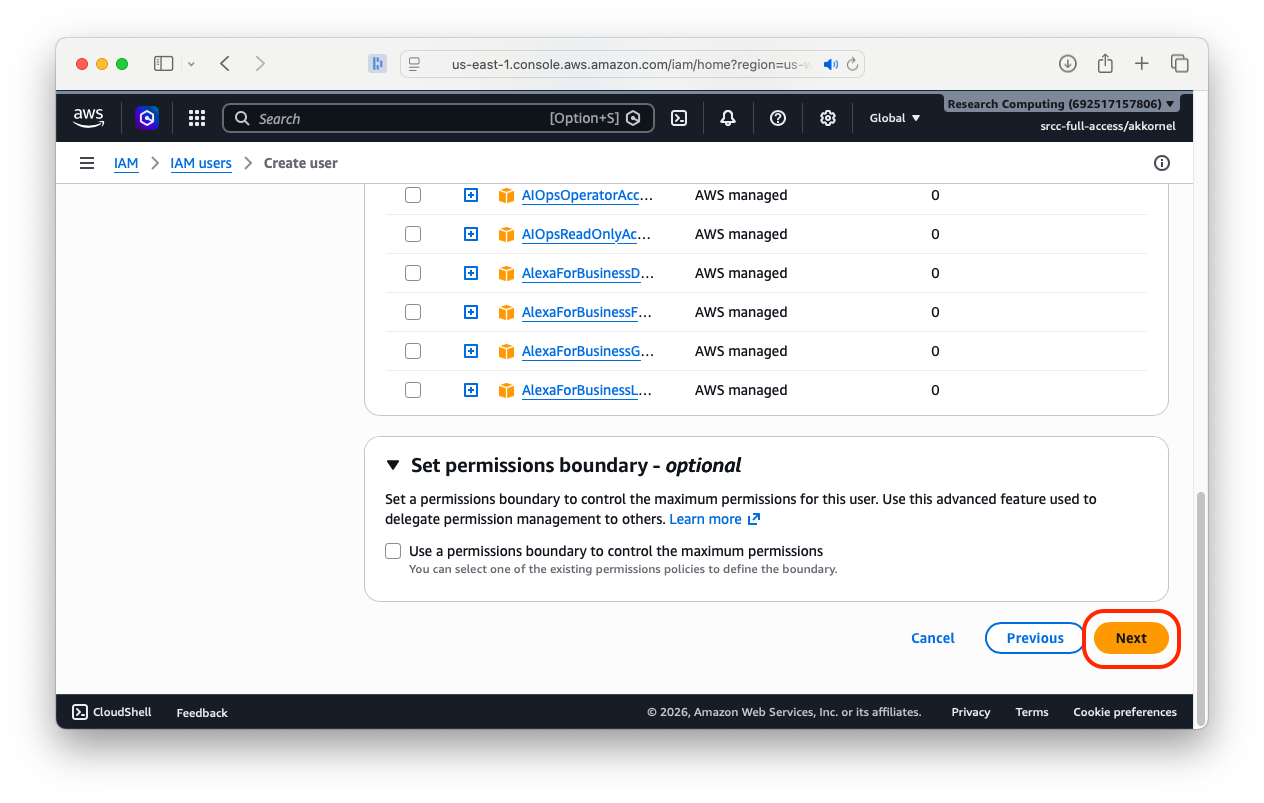Open the AWS home logo

click(x=89, y=118)
